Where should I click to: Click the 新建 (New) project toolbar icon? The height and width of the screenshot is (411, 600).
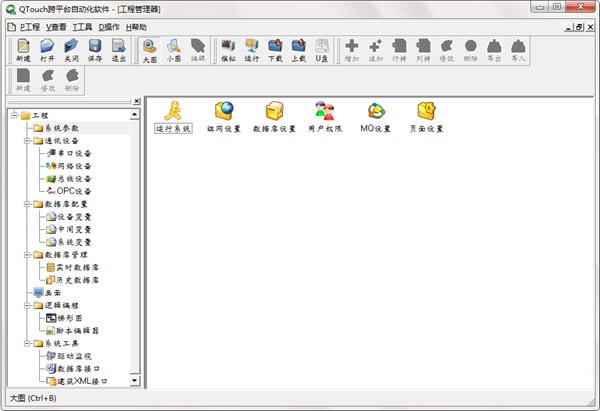tap(23, 50)
